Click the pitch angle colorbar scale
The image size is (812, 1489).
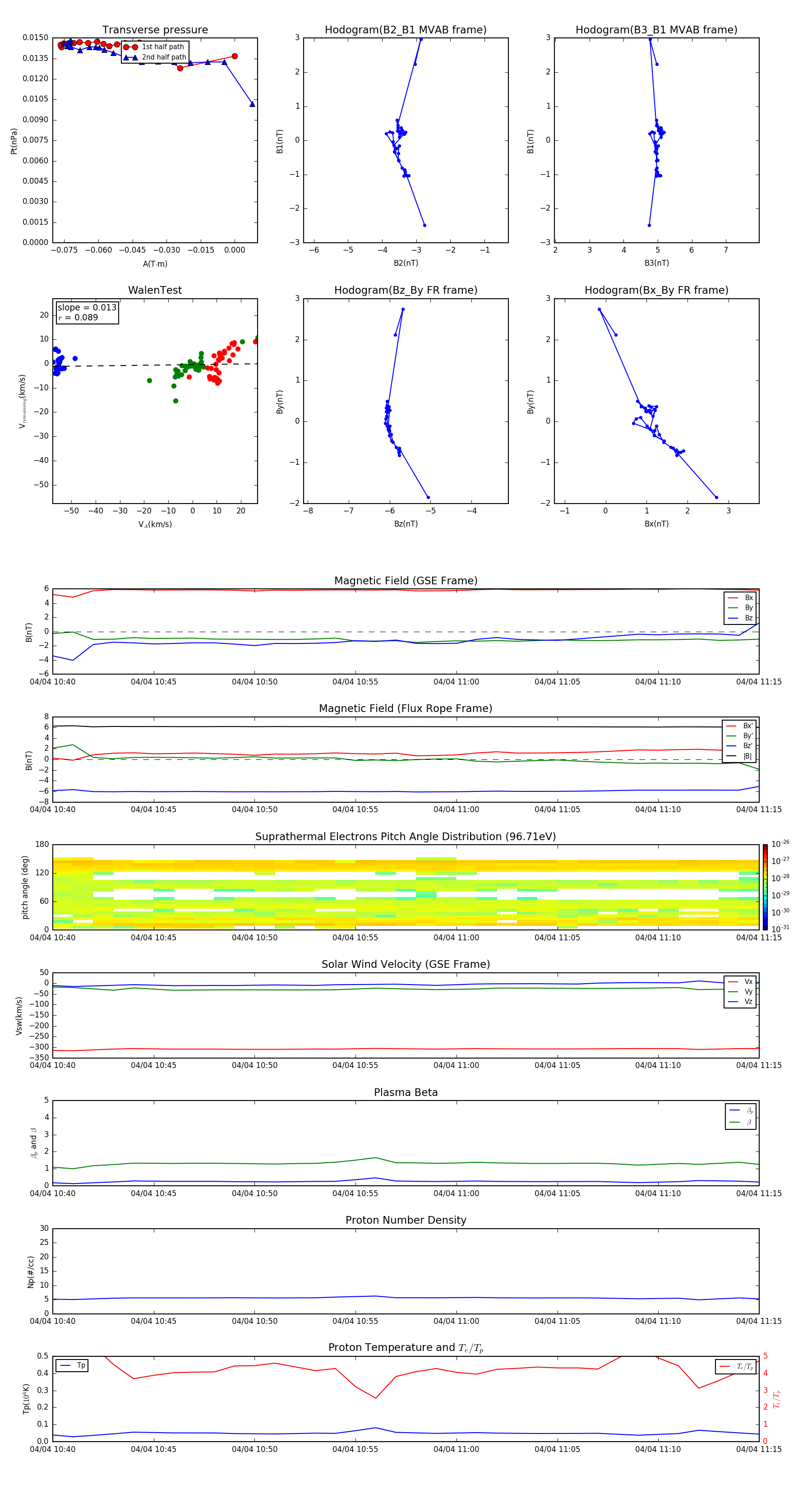click(x=765, y=887)
